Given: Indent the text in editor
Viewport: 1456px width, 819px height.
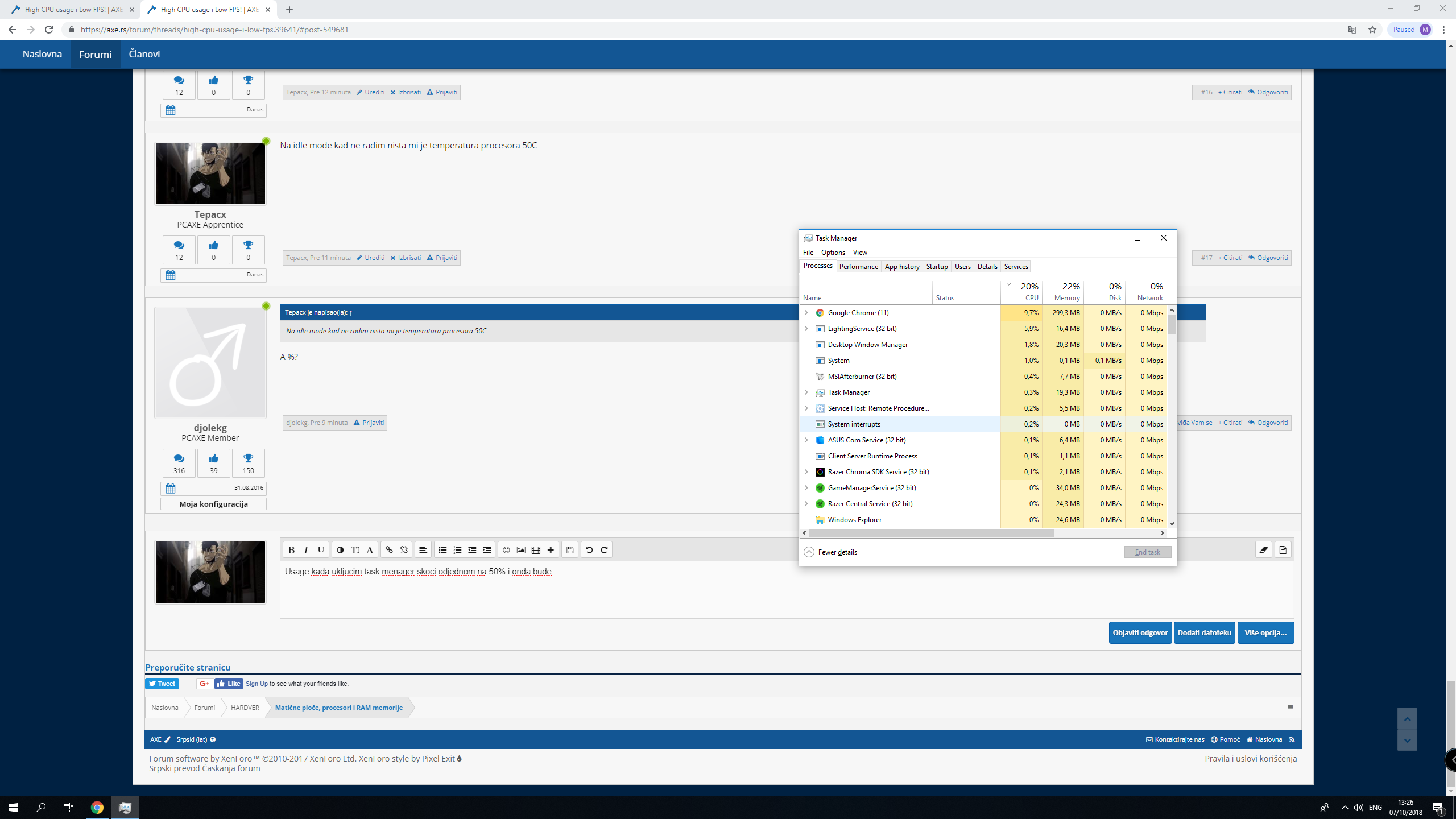Looking at the screenshot, I should [x=487, y=550].
